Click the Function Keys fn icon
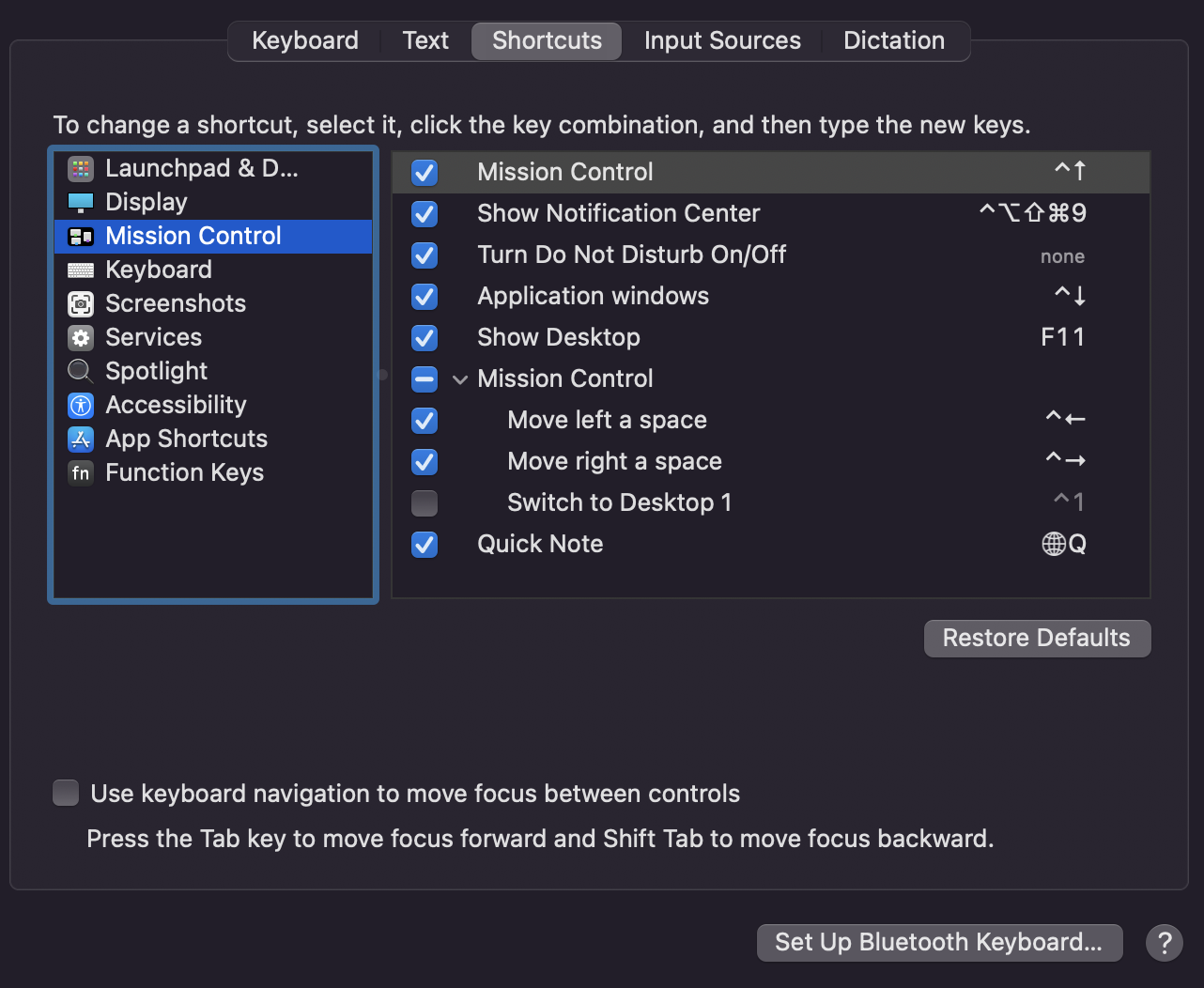Screen dimensions: 1204x988 tap(80, 472)
